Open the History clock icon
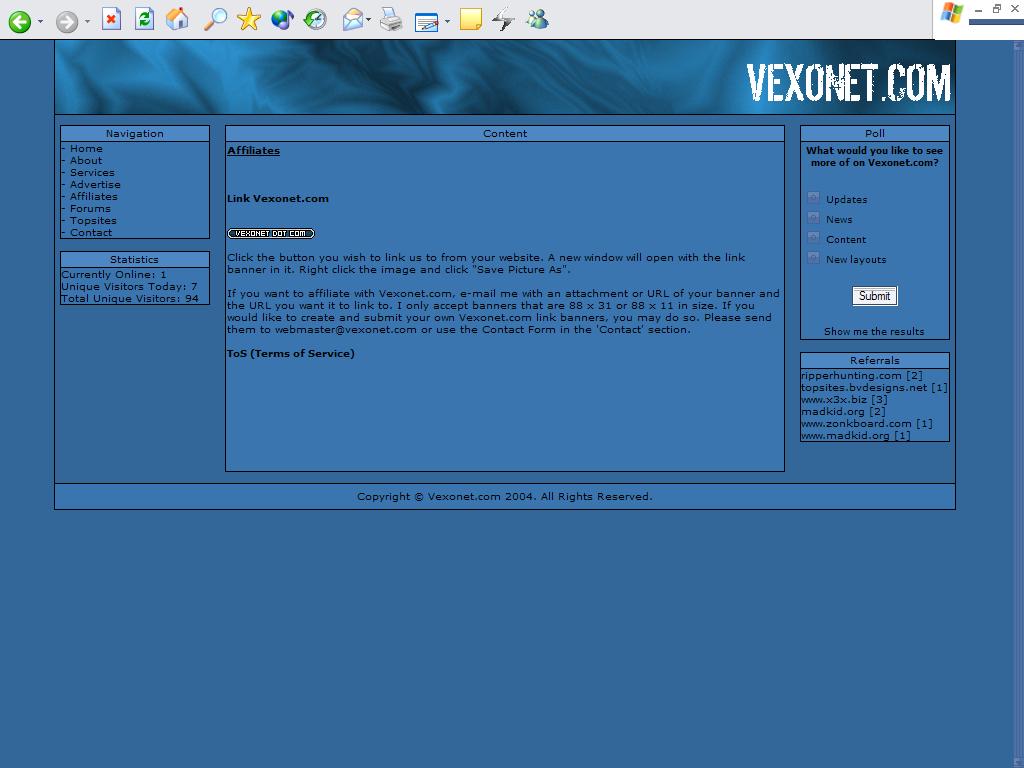This screenshot has width=1024, height=768. pyautogui.click(x=316, y=19)
